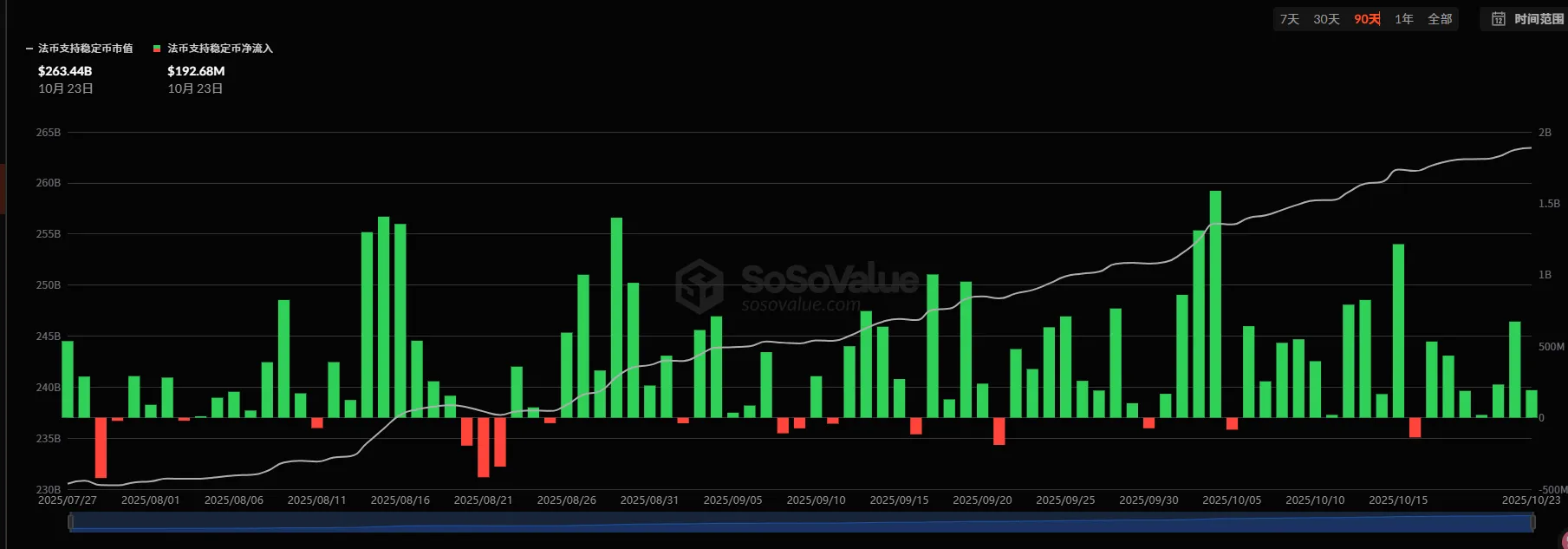Click the $263.44B market cap value

pyautogui.click(x=65, y=71)
